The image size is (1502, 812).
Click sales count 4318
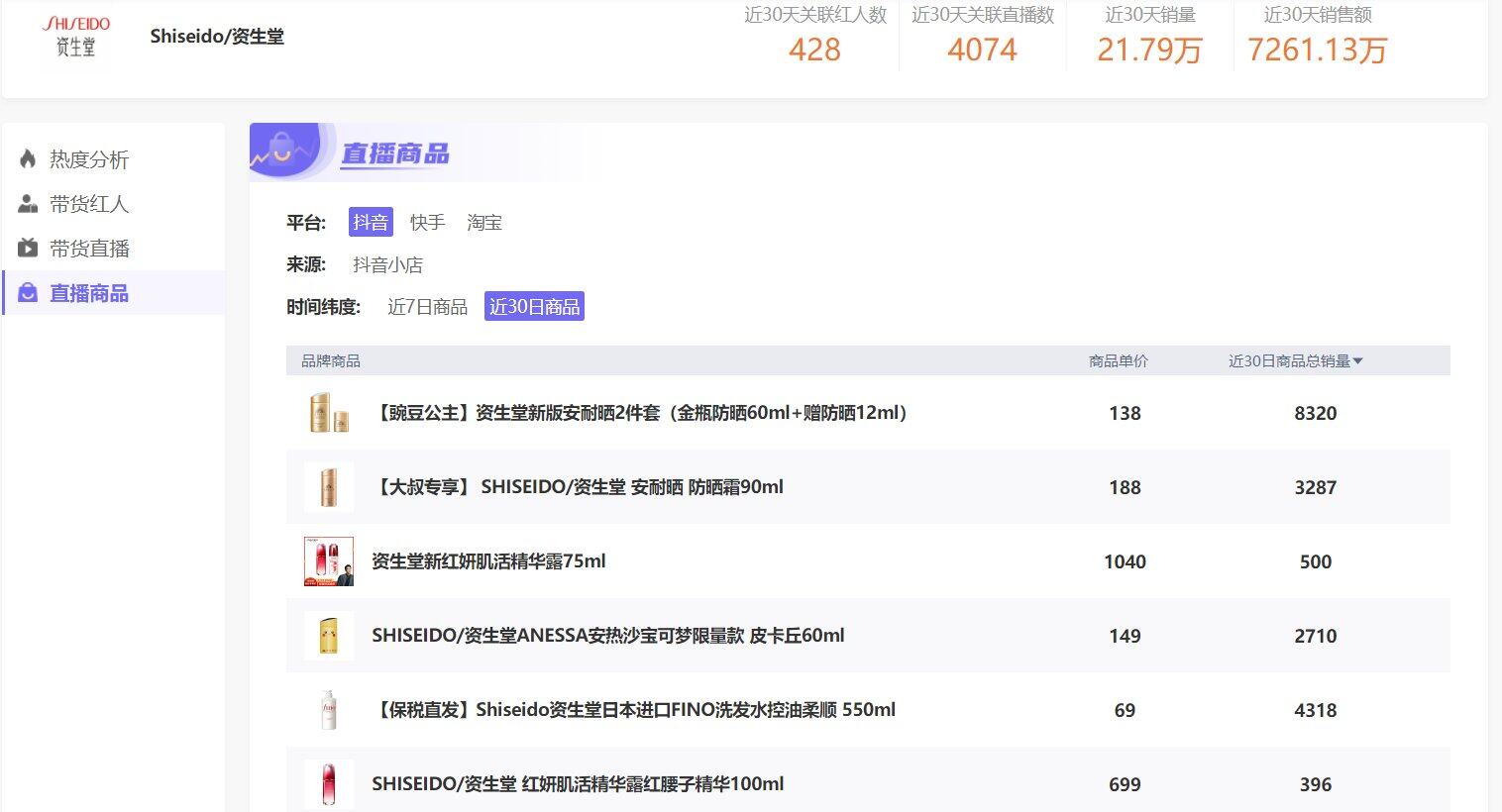[x=1316, y=711]
